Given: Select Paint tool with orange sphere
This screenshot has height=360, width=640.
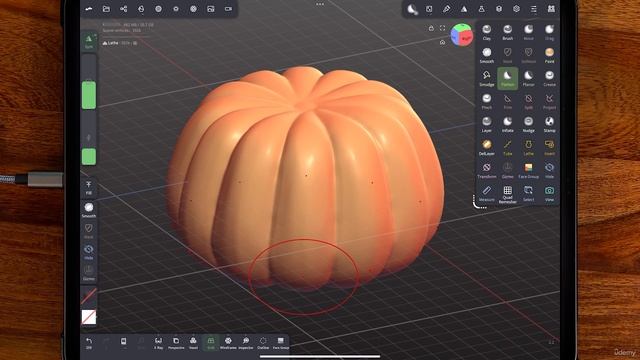Looking at the screenshot, I should tap(549, 55).
